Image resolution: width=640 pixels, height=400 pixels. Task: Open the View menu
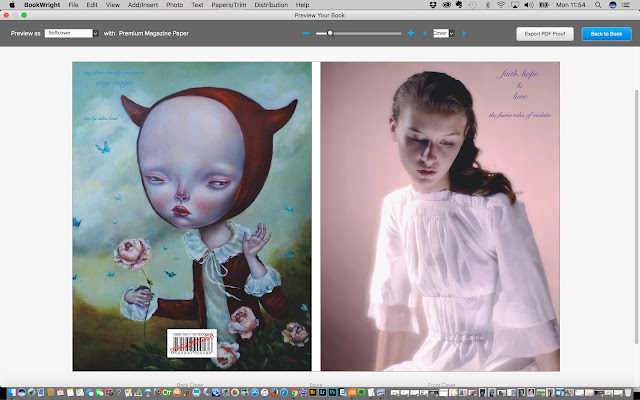point(113,5)
